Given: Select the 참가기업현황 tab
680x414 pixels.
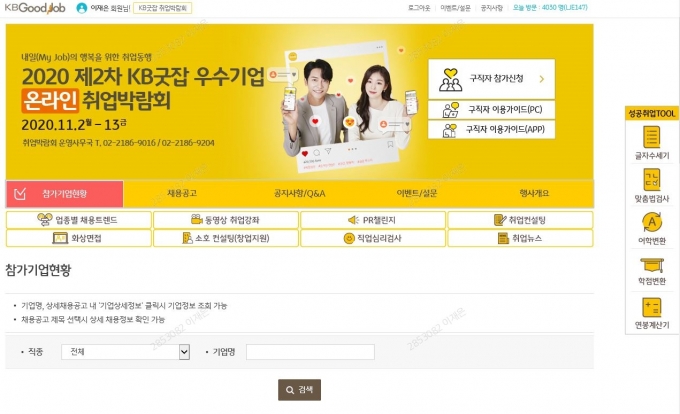Looking at the screenshot, I should click(65, 194).
